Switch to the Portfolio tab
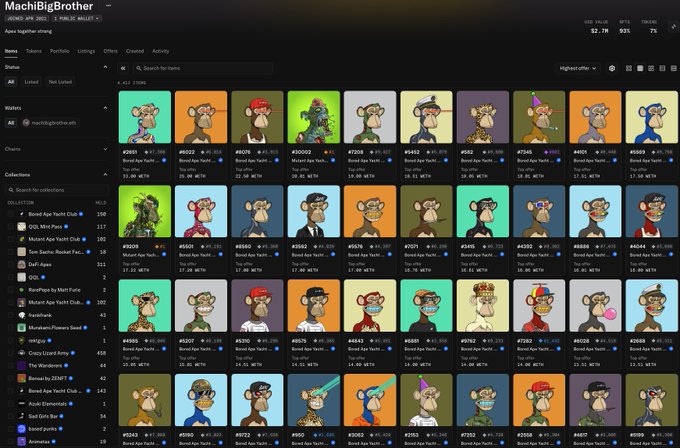 [59, 51]
